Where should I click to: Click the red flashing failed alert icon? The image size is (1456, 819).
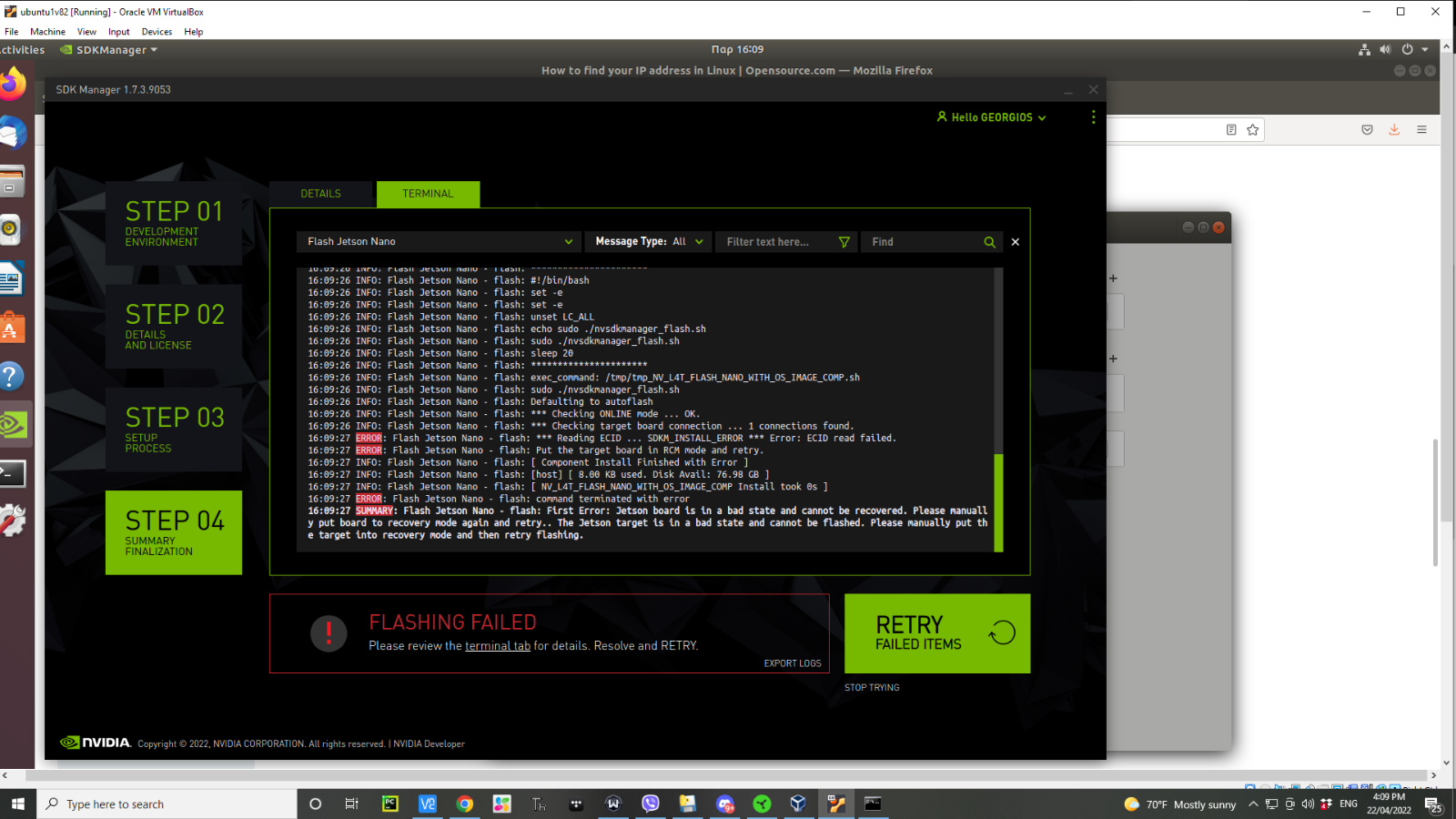click(x=329, y=633)
